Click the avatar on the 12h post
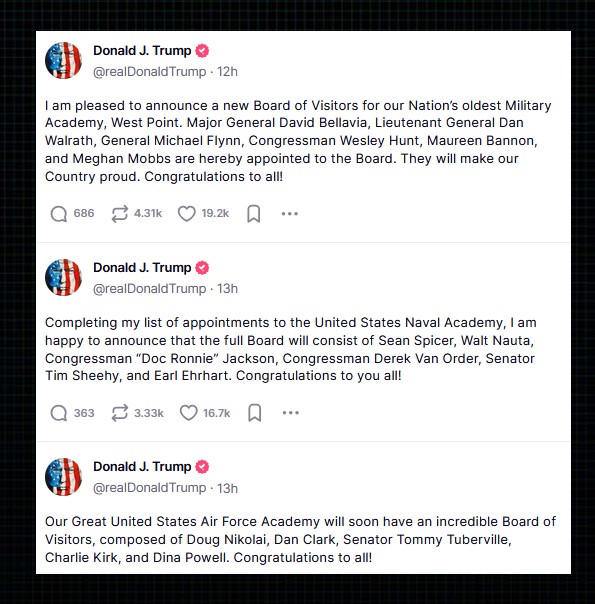Viewport: 595px width, 604px height. tap(63, 60)
